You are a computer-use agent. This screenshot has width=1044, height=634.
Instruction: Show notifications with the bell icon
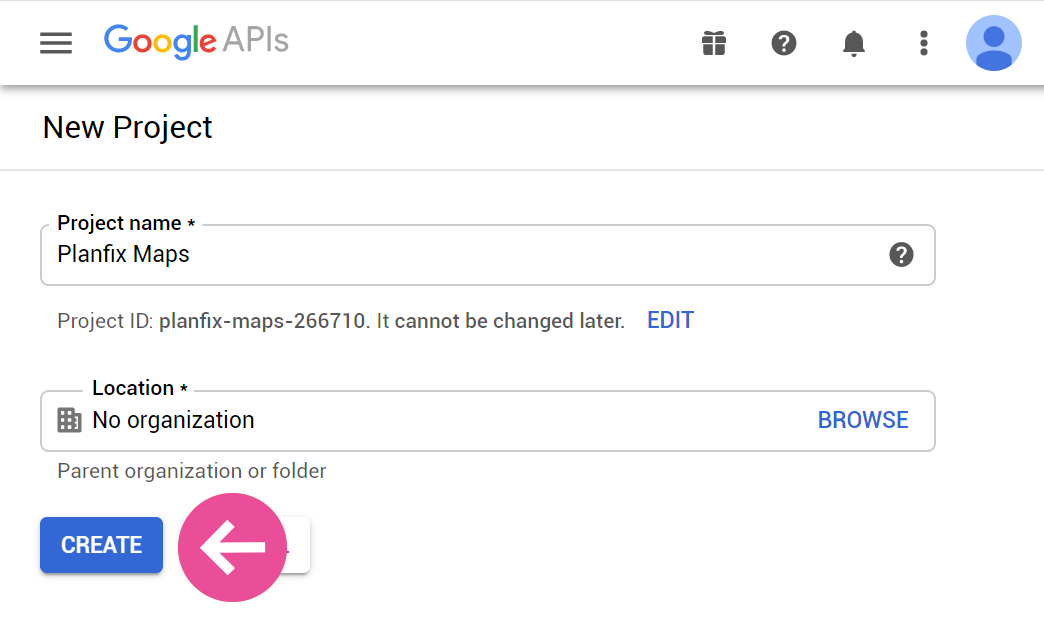(854, 44)
